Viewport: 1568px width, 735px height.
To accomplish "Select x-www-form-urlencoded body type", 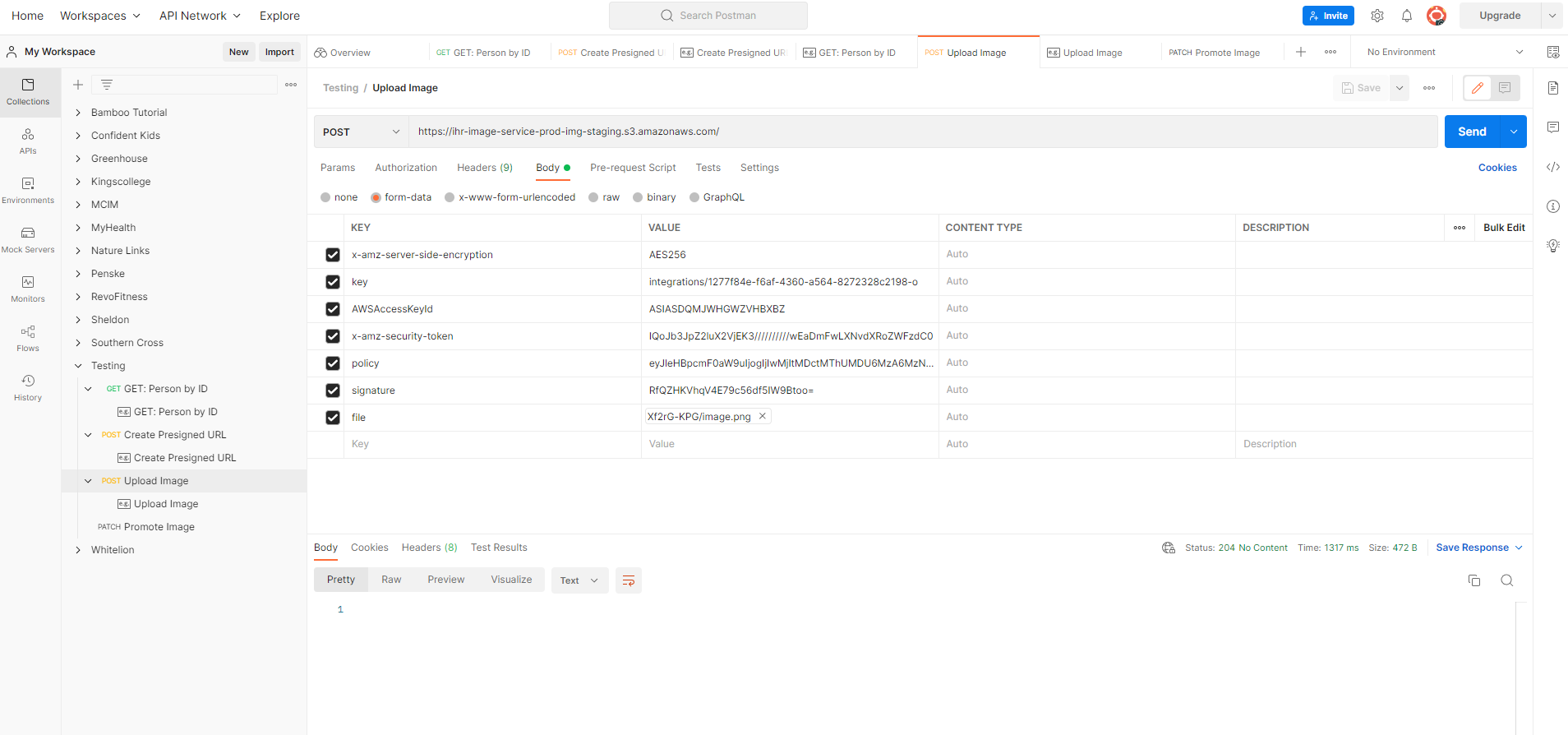I will pyautogui.click(x=450, y=197).
